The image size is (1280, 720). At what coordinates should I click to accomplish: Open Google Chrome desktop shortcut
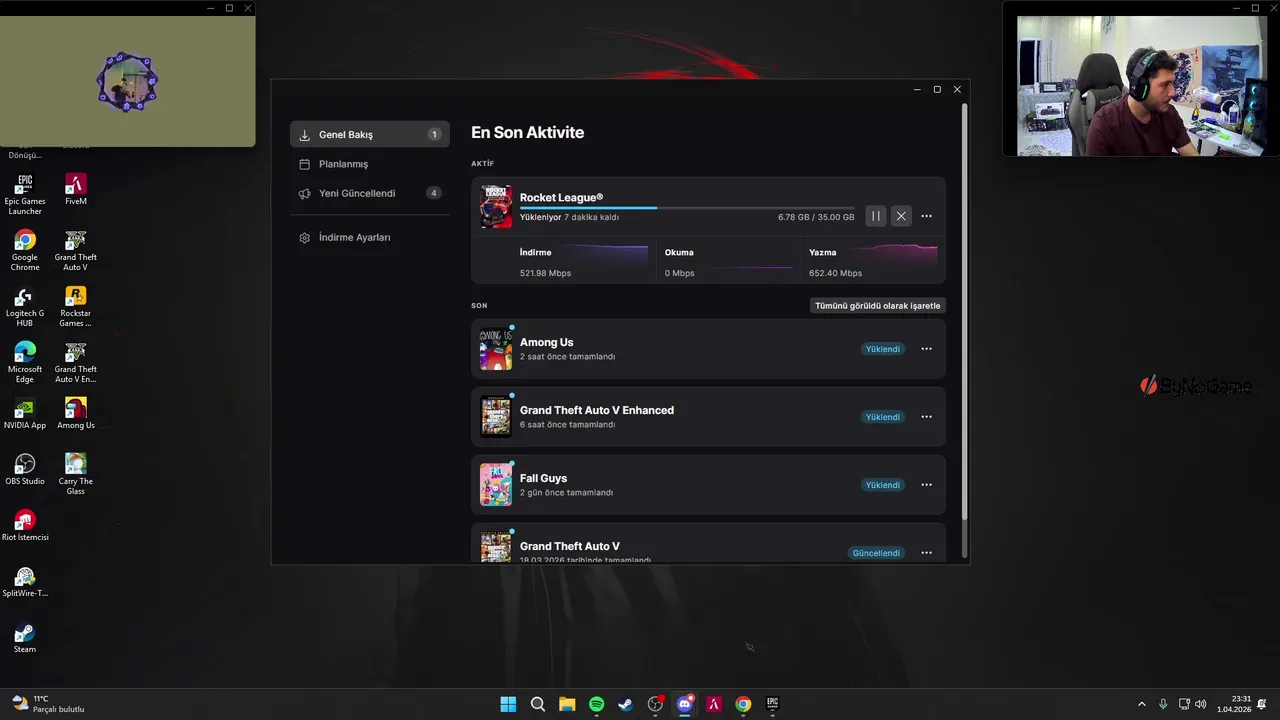coord(25,250)
